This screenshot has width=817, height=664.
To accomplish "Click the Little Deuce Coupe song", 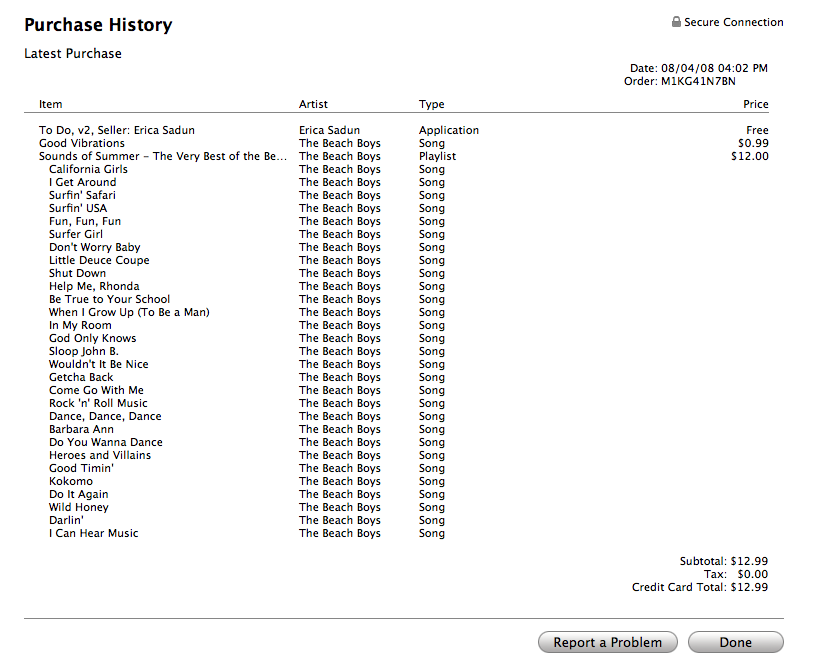I will (99, 260).
